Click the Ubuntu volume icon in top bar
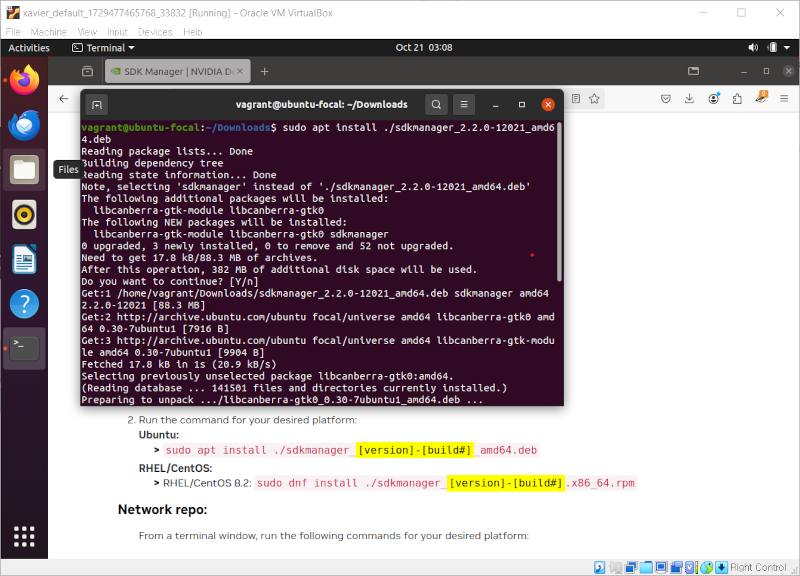The height and width of the screenshot is (576, 800). pos(753,47)
